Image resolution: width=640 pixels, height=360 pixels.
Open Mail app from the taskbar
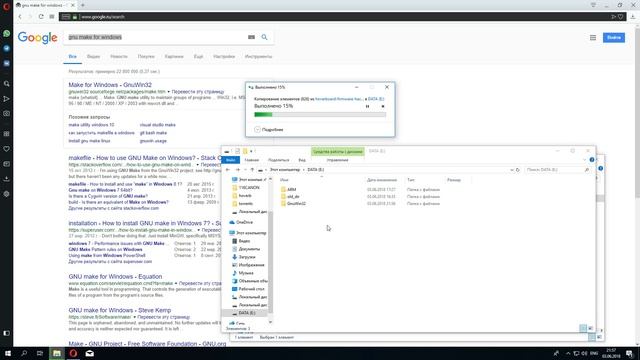pyautogui.click(x=90, y=353)
